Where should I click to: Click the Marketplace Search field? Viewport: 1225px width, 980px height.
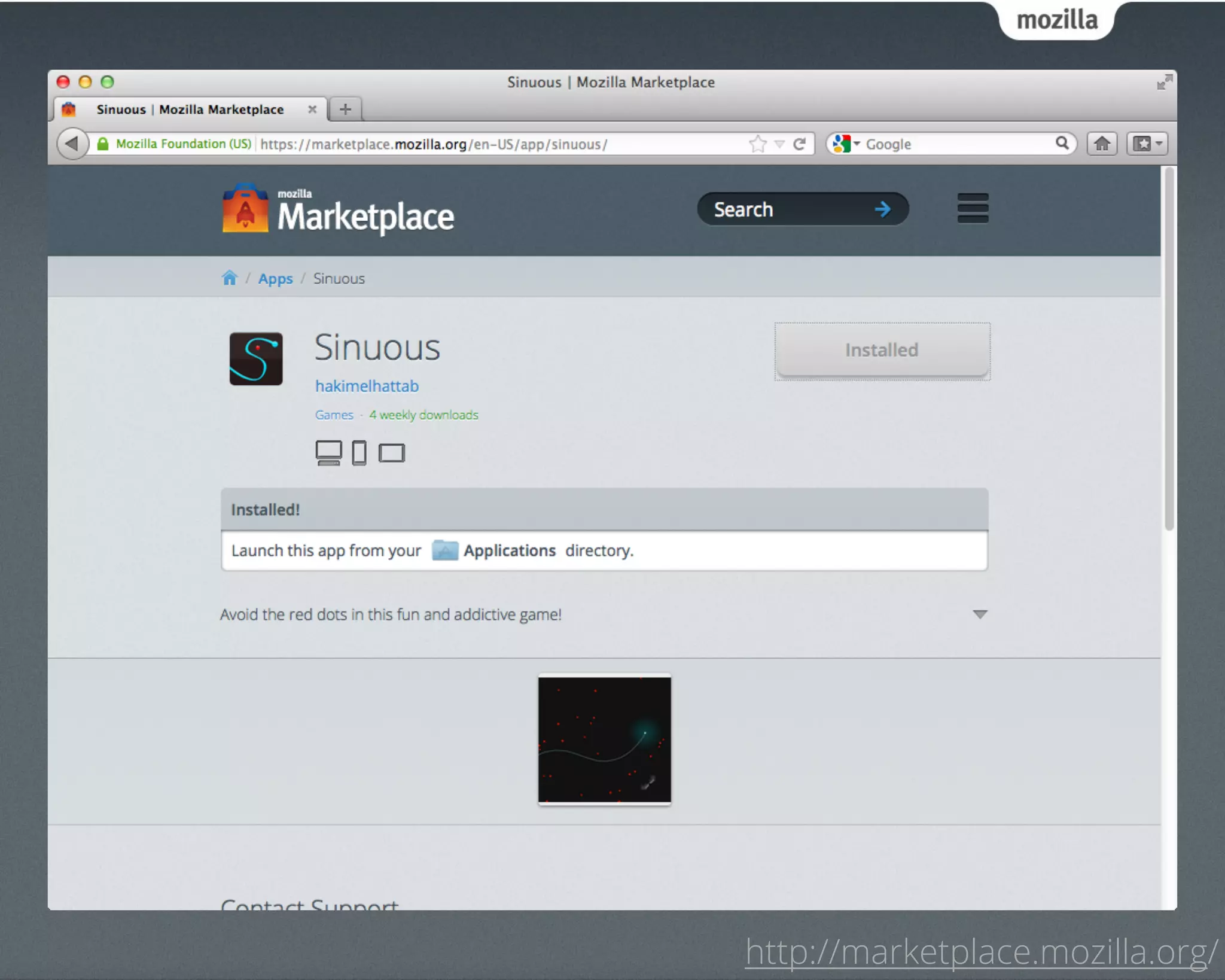[803, 209]
